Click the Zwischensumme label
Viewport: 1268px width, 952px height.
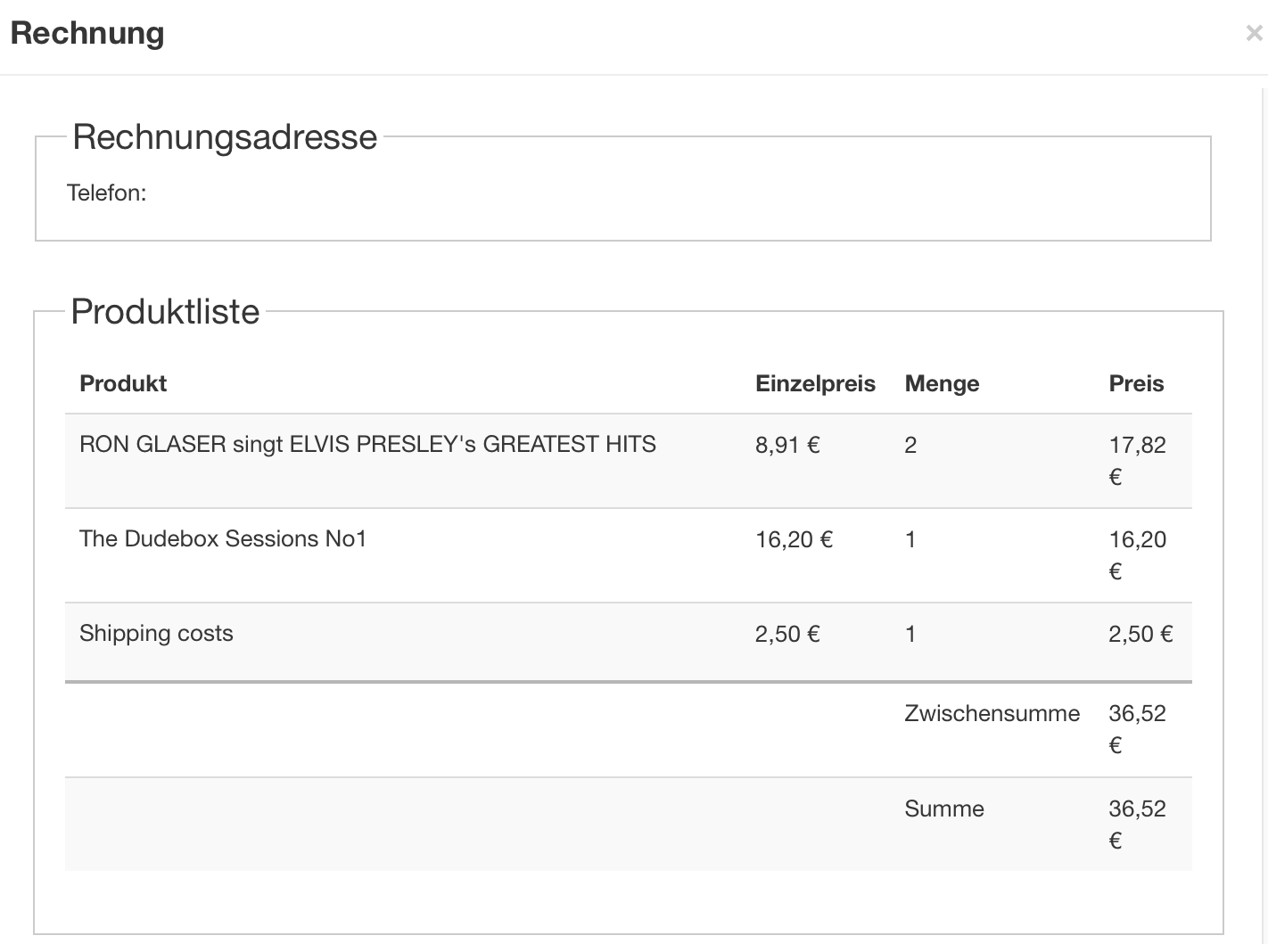click(992, 714)
